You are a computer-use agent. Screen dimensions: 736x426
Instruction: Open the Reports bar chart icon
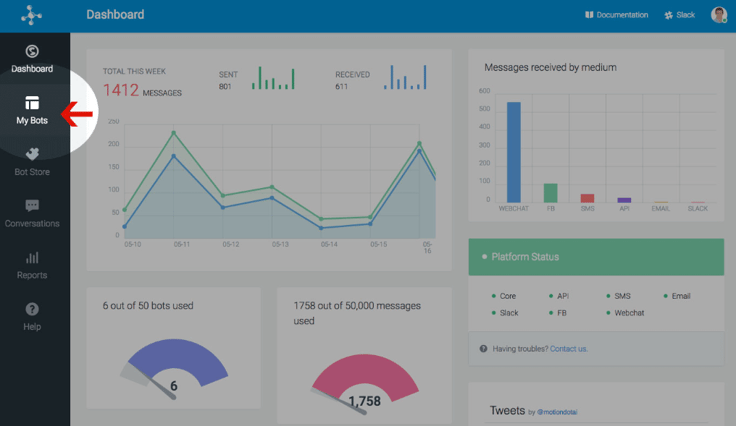(x=32, y=258)
